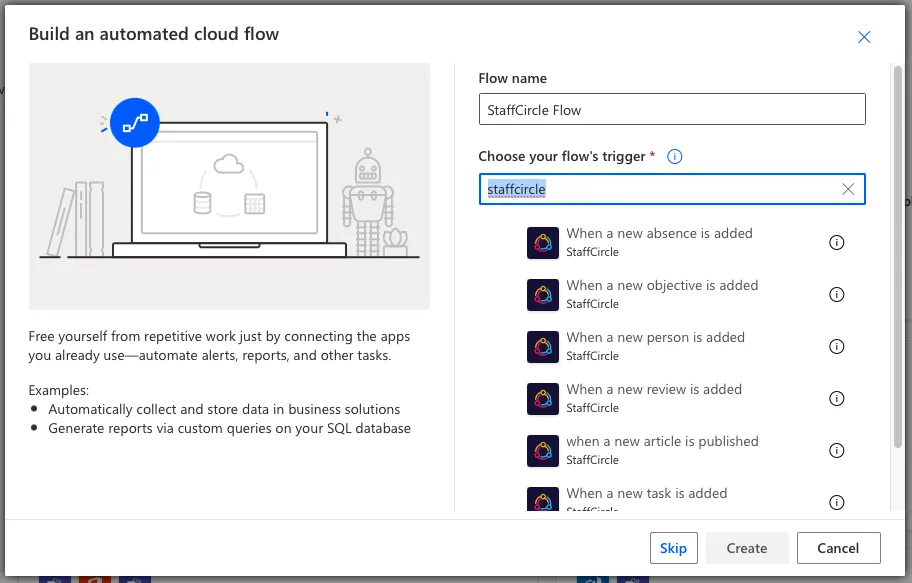Click the dialog's vertical scrollbar
Viewport: 912px width, 583px height.
(897, 256)
